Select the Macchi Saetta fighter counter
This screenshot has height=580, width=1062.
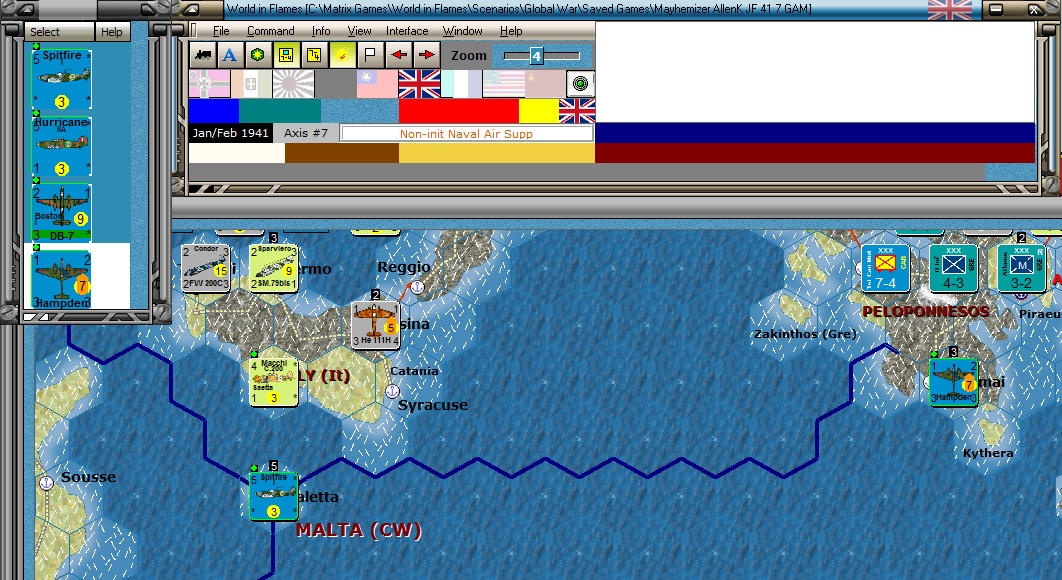tap(274, 382)
